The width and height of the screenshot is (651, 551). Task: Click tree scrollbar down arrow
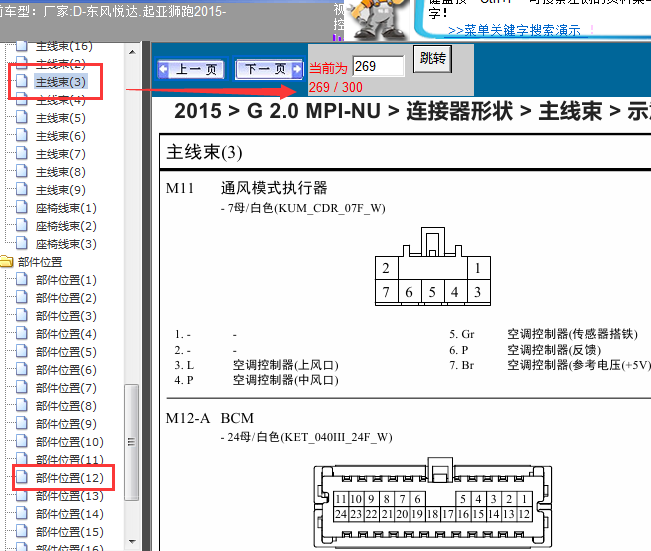[132, 541]
